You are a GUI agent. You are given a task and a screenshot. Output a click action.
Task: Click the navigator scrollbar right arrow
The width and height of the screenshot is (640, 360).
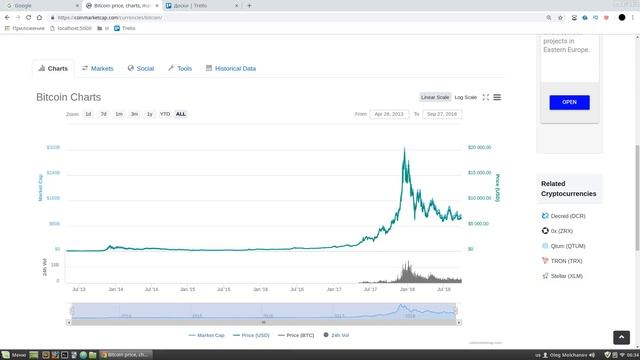coord(459,322)
